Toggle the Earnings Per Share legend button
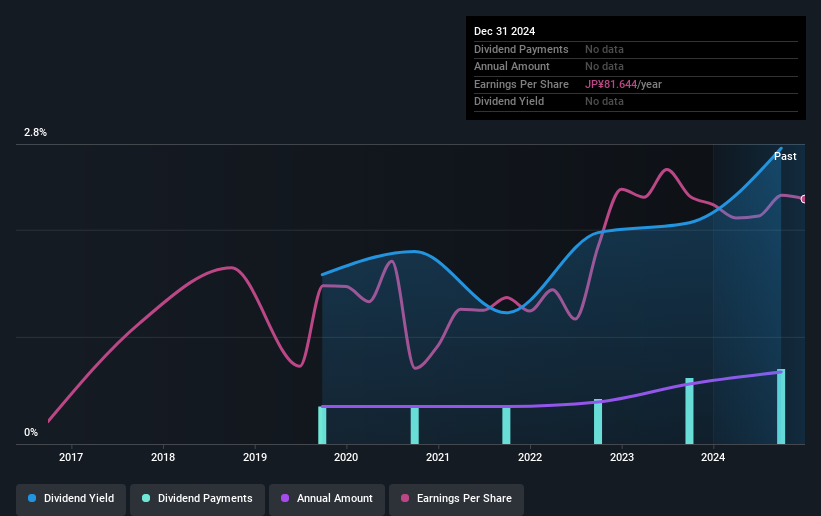Screen dimensions: 821x516 point(456,498)
